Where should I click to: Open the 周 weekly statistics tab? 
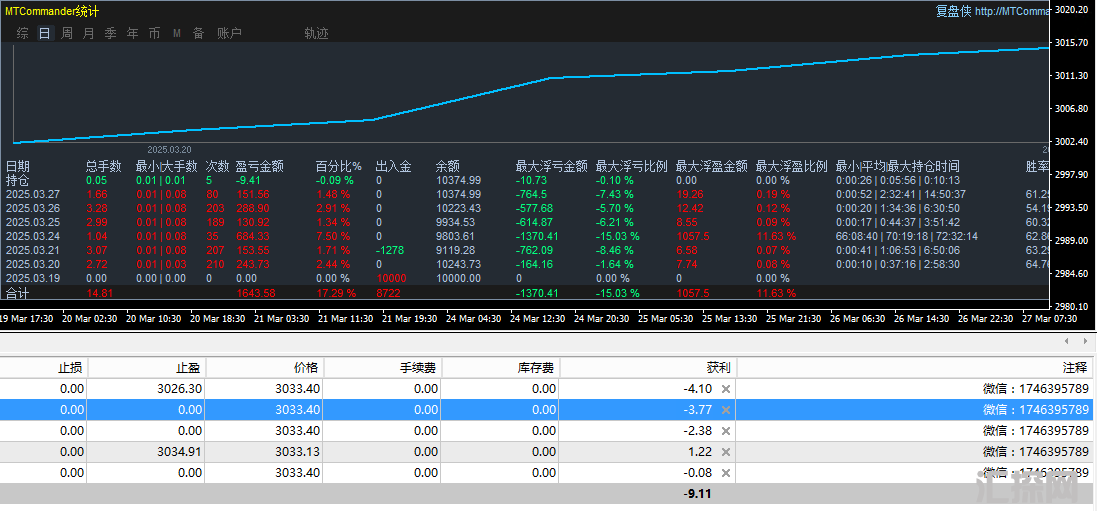(66, 33)
